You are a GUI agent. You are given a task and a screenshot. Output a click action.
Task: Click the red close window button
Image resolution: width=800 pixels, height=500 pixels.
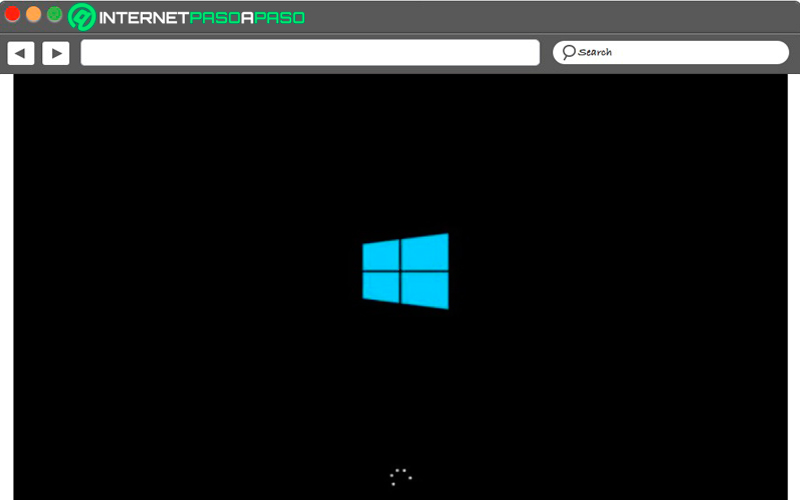tap(12, 14)
